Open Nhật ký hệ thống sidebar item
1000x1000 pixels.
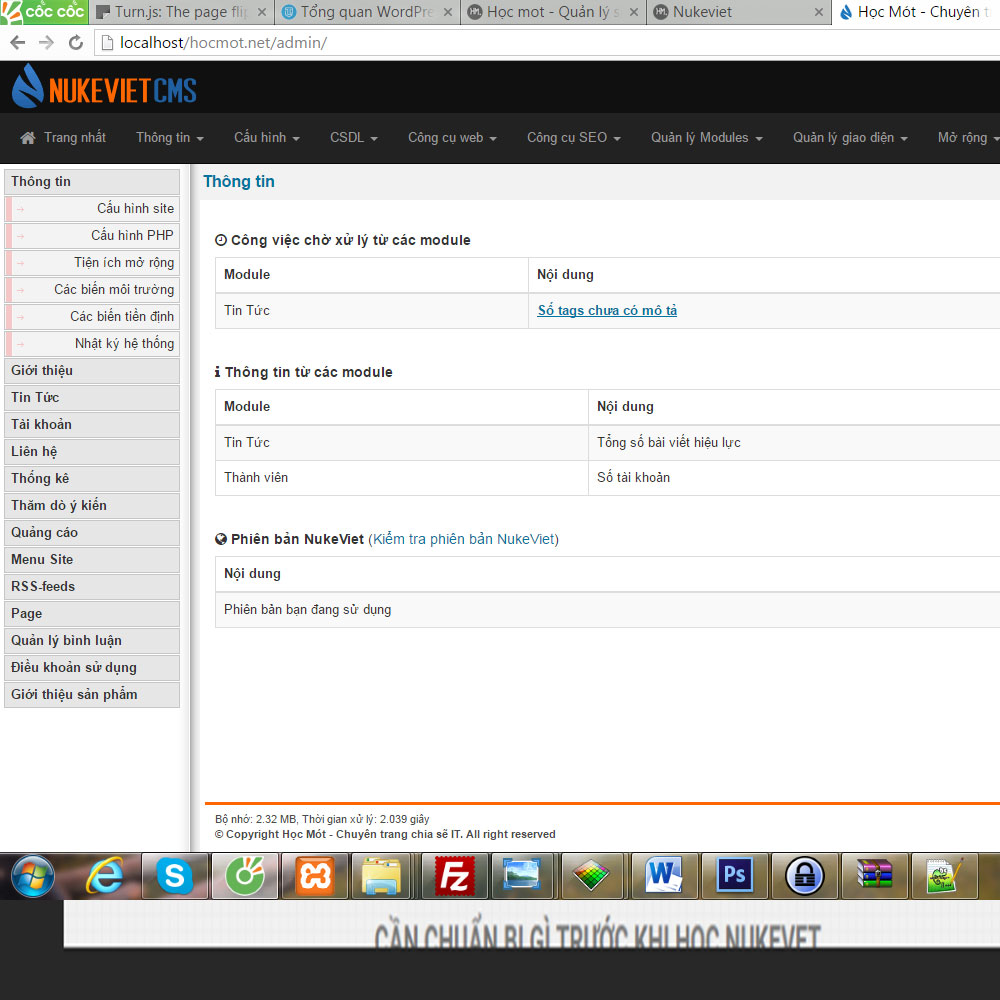tap(92, 344)
